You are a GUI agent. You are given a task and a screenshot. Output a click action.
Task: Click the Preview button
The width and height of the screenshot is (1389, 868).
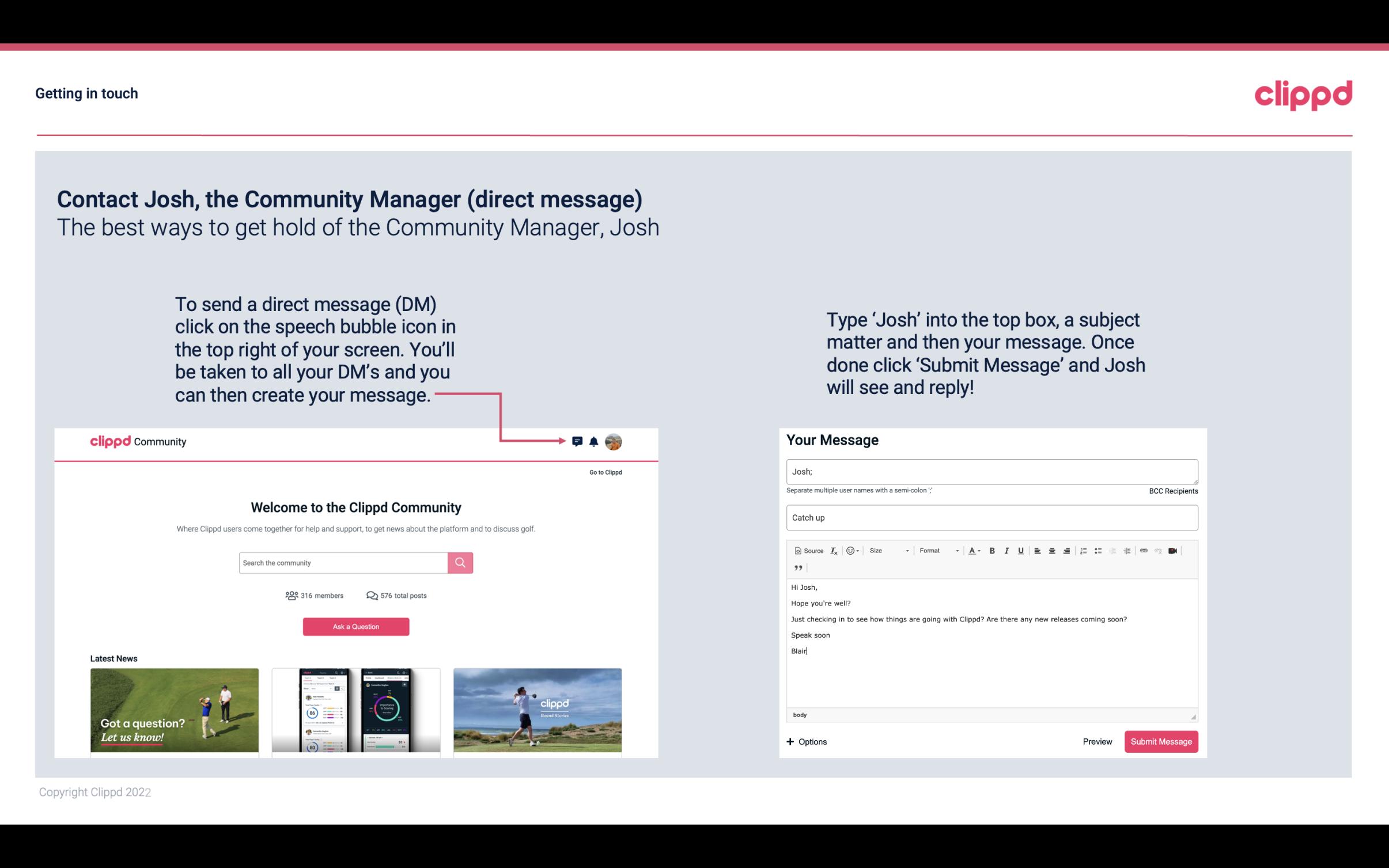click(x=1096, y=742)
